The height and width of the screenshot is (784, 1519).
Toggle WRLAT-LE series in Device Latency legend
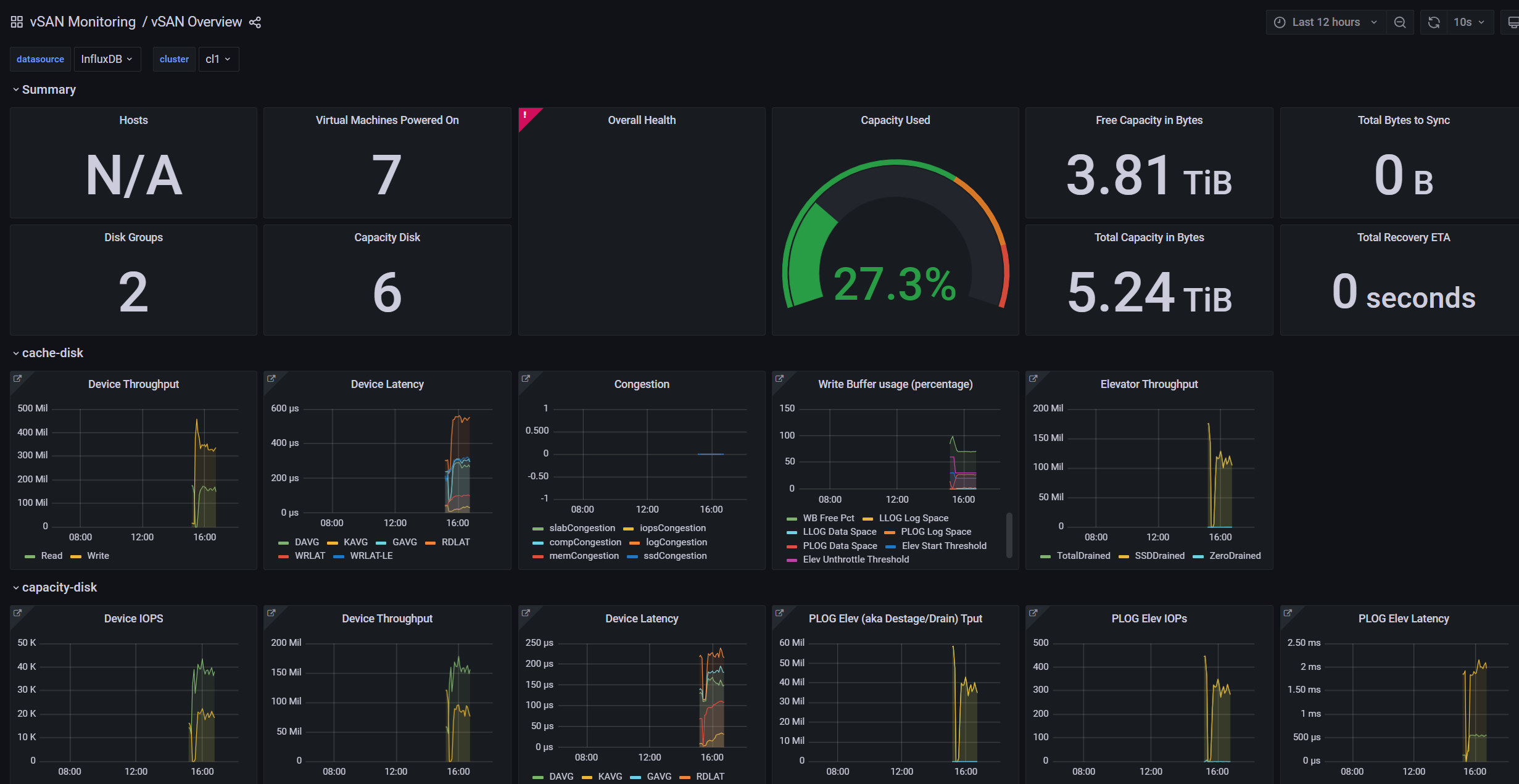tap(371, 556)
